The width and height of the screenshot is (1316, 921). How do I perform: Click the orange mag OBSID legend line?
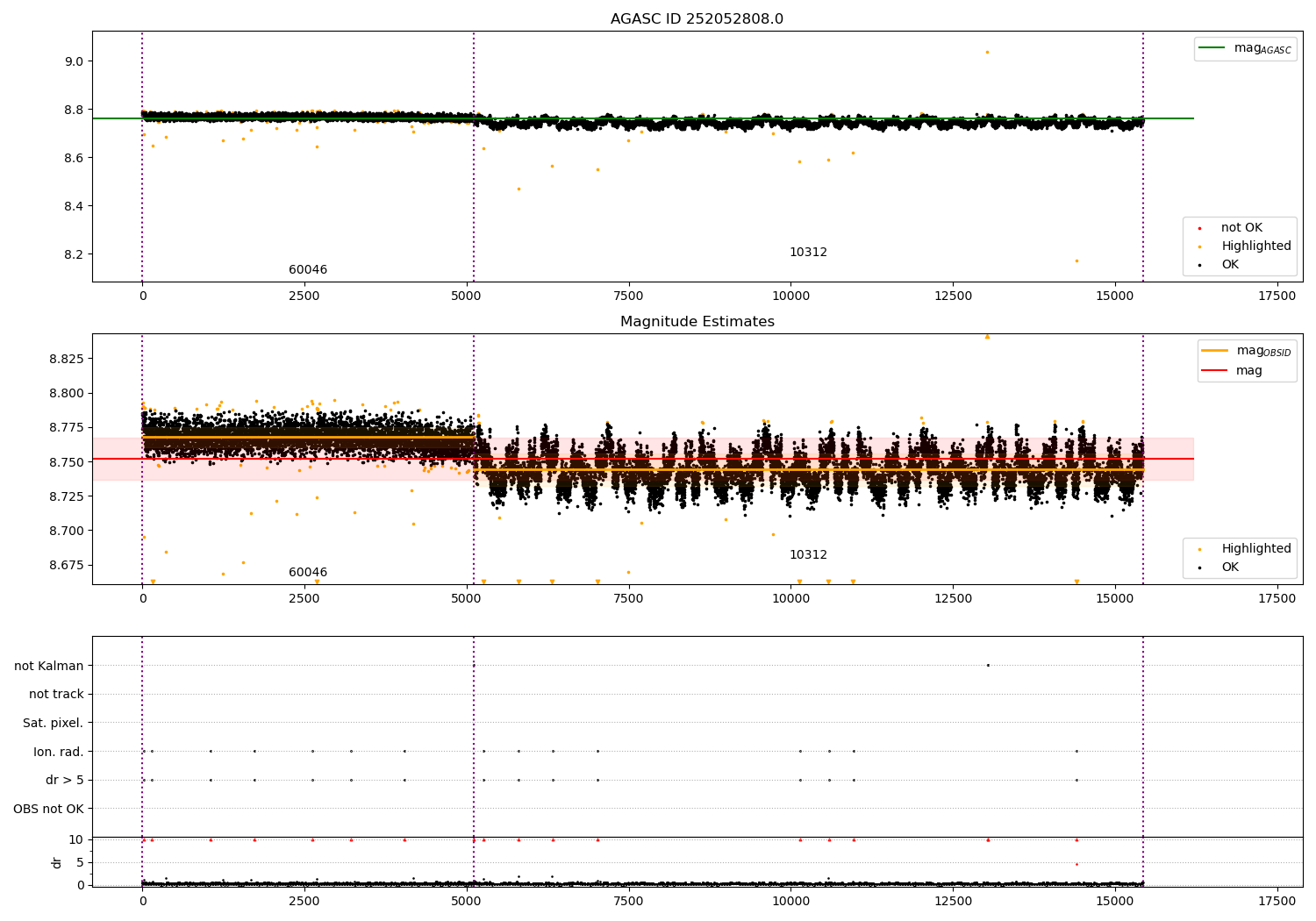coord(1215,351)
